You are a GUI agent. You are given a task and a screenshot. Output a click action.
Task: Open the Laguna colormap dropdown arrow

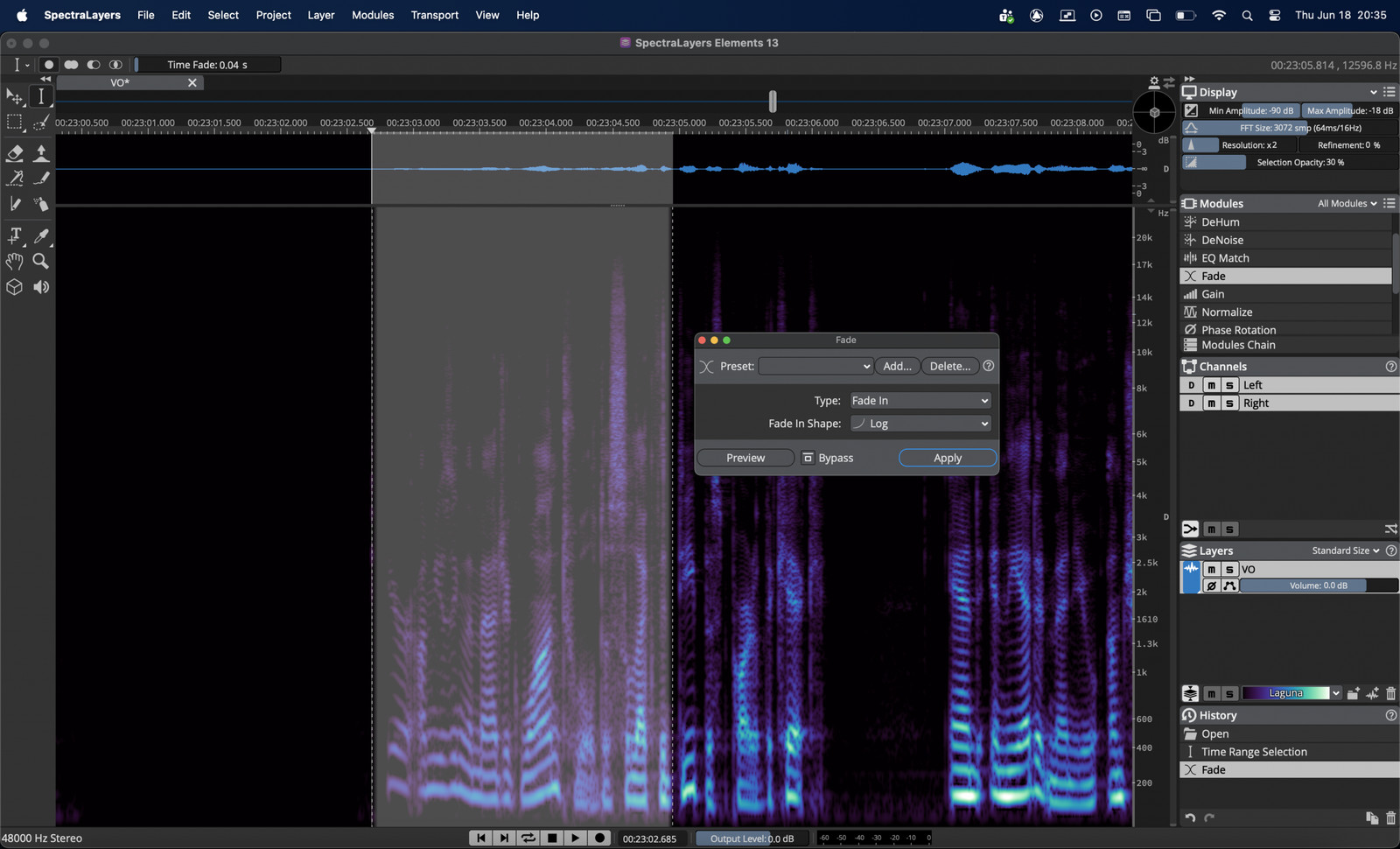coord(1336,693)
